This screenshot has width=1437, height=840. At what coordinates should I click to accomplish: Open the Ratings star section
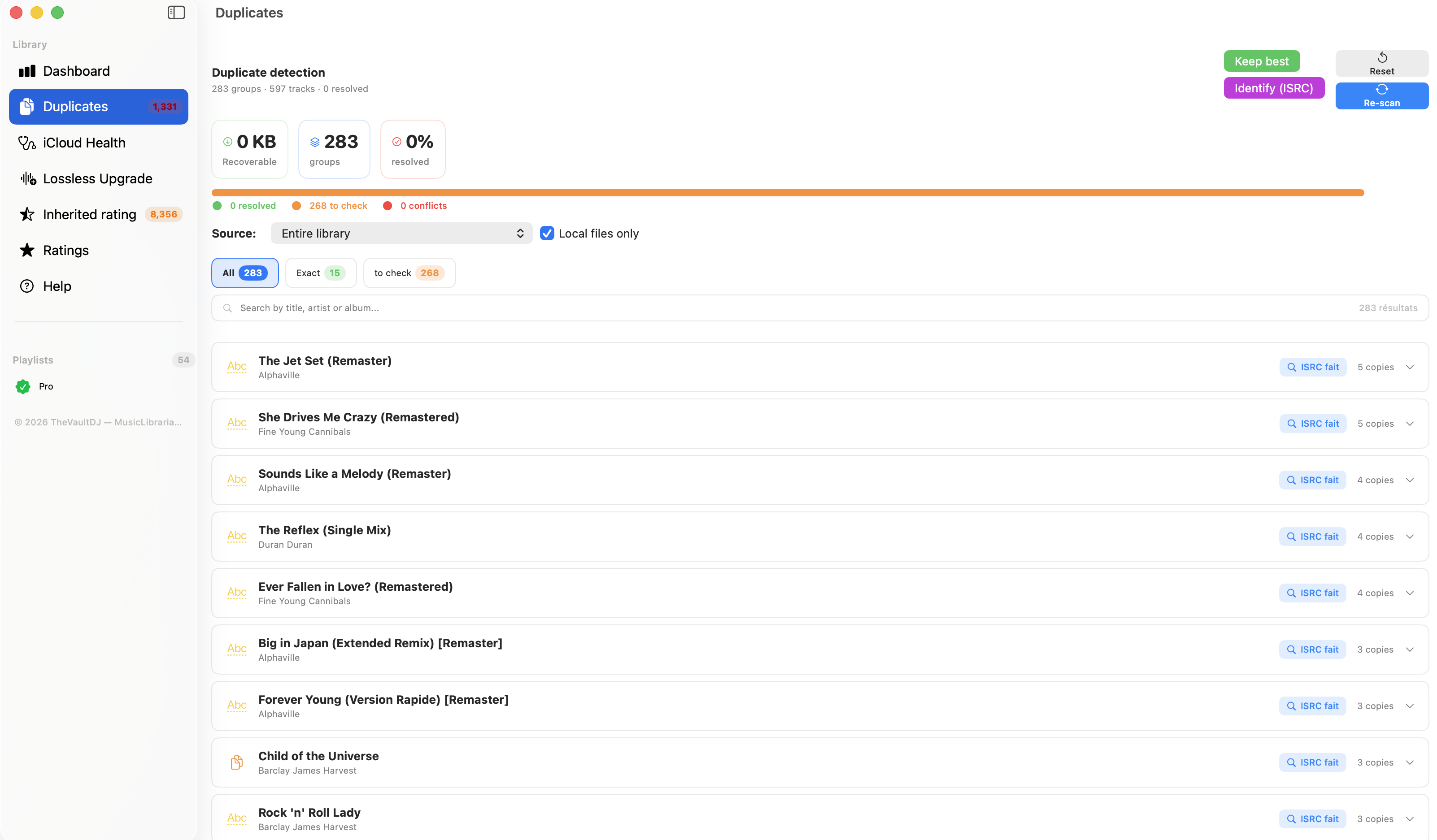coord(65,250)
